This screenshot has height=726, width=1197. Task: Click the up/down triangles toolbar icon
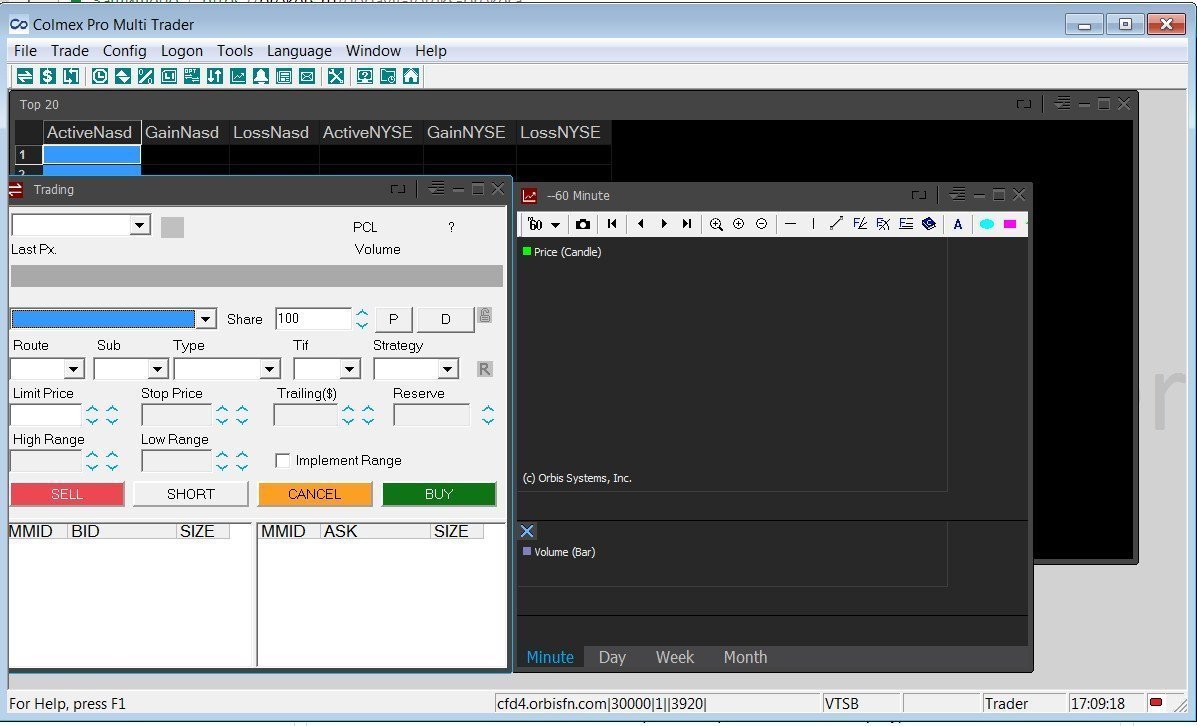coord(122,76)
